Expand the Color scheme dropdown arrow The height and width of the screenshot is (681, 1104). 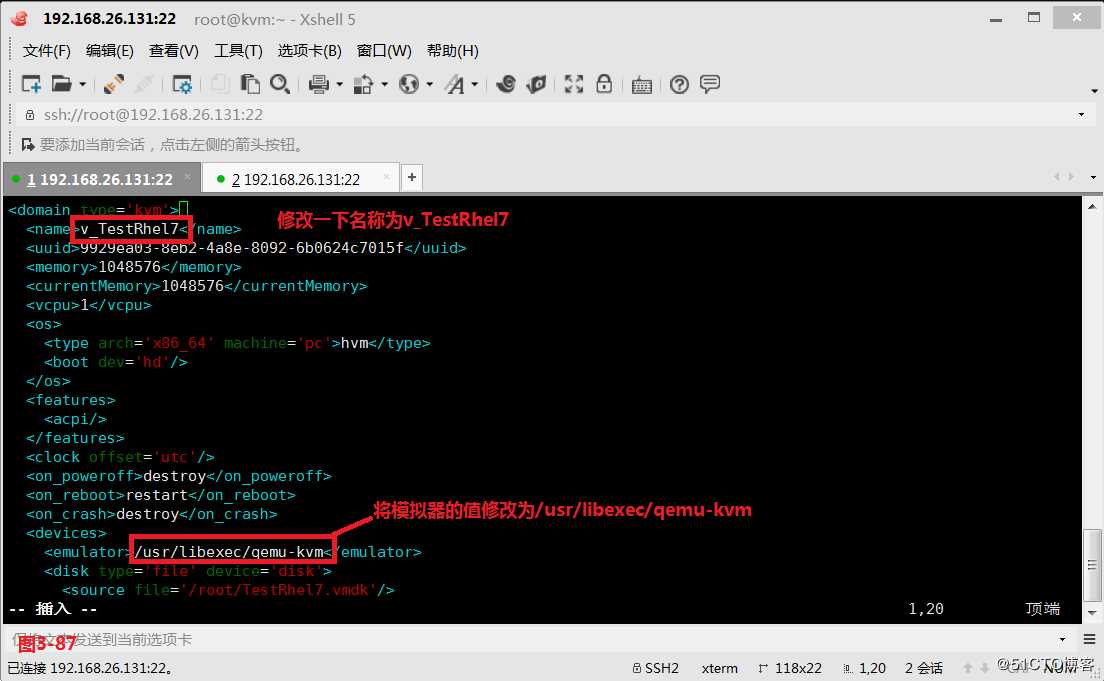[384, 85]
